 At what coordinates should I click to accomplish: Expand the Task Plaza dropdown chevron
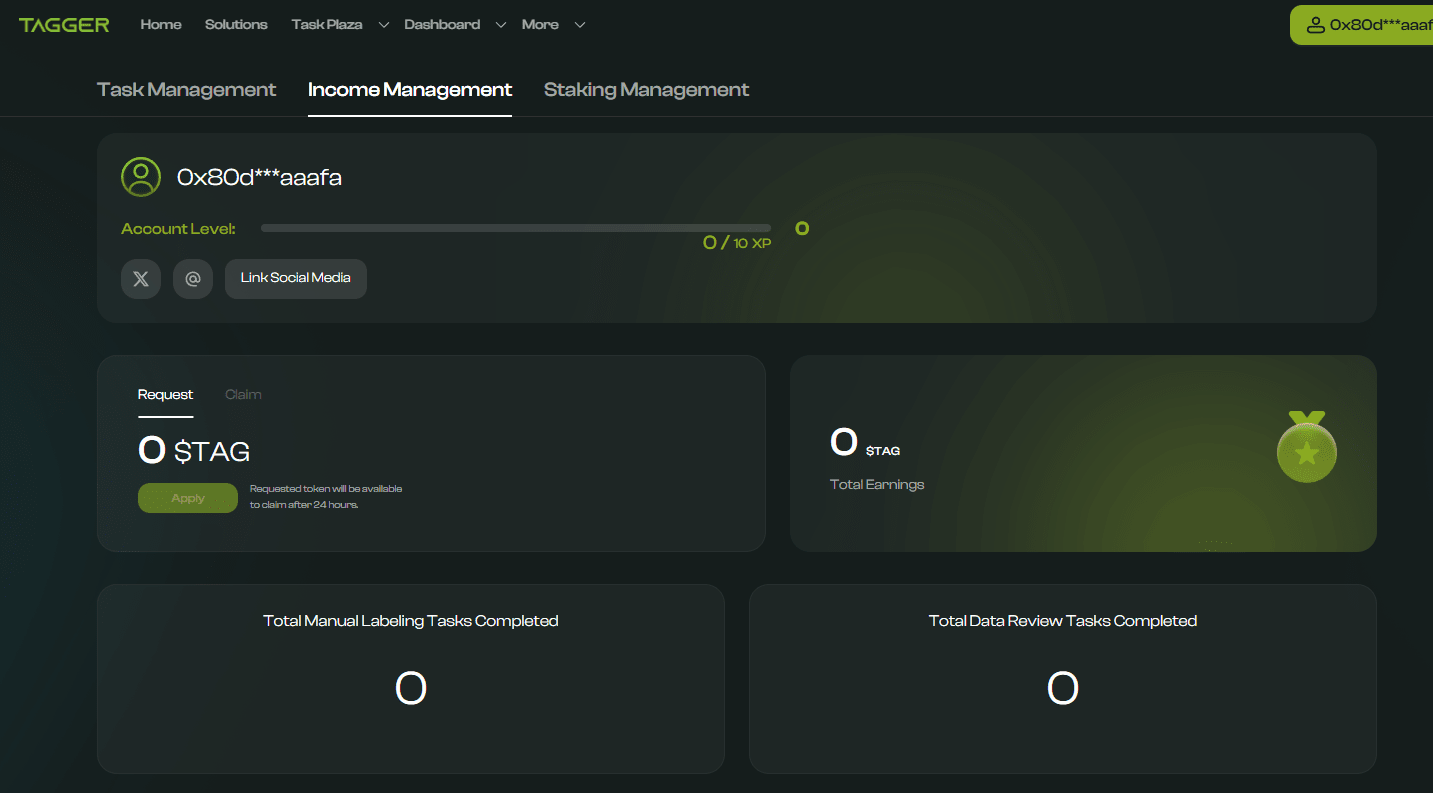pyautogui.click(x=383, y=25)
